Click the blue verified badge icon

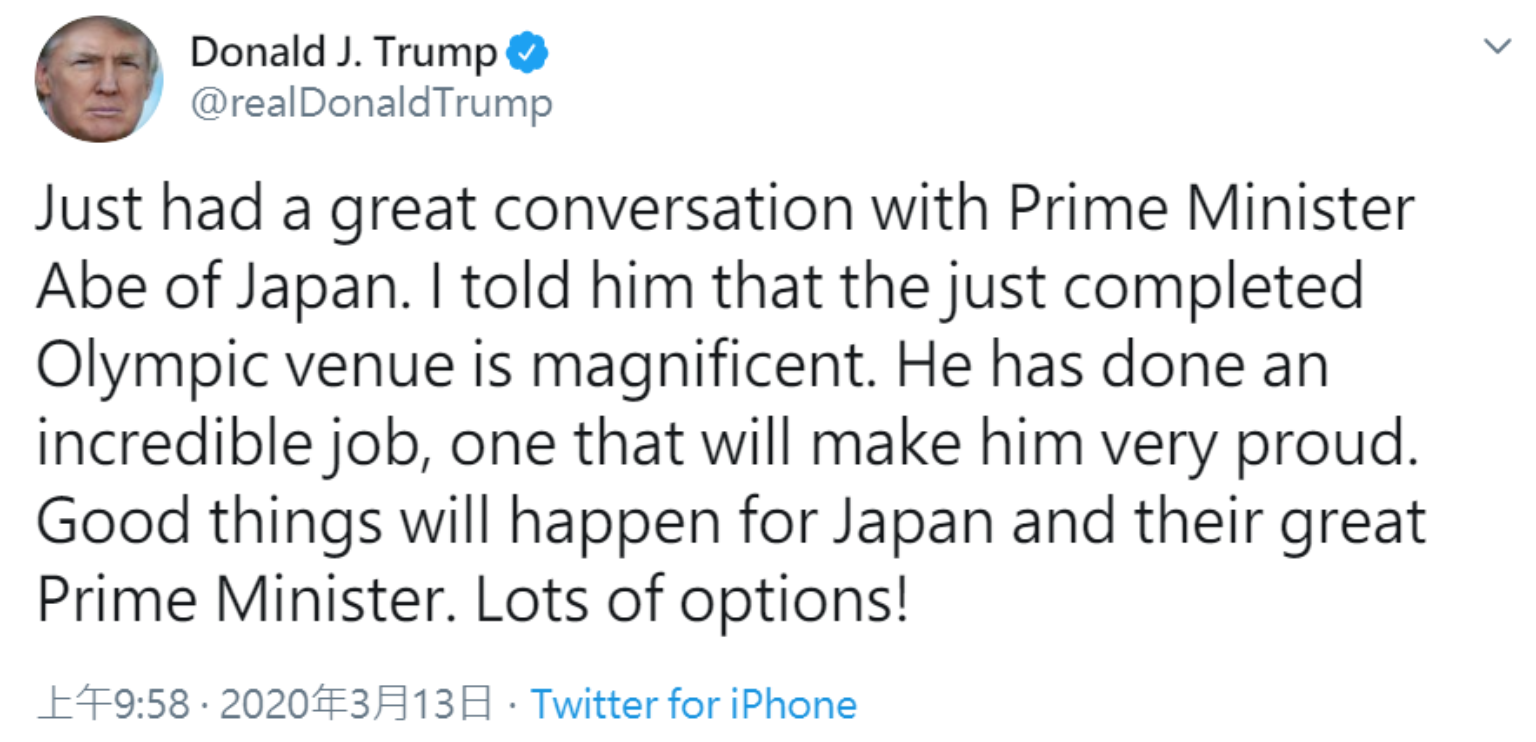(527, 53)
